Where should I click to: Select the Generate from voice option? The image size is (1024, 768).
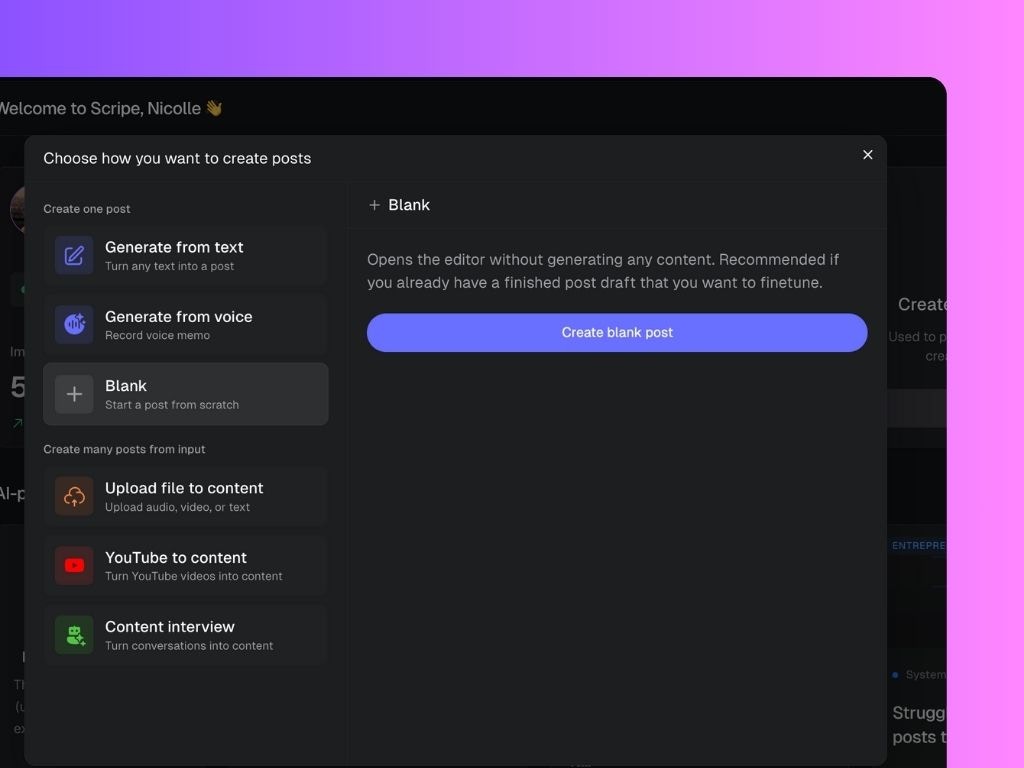tap(185, 325)
